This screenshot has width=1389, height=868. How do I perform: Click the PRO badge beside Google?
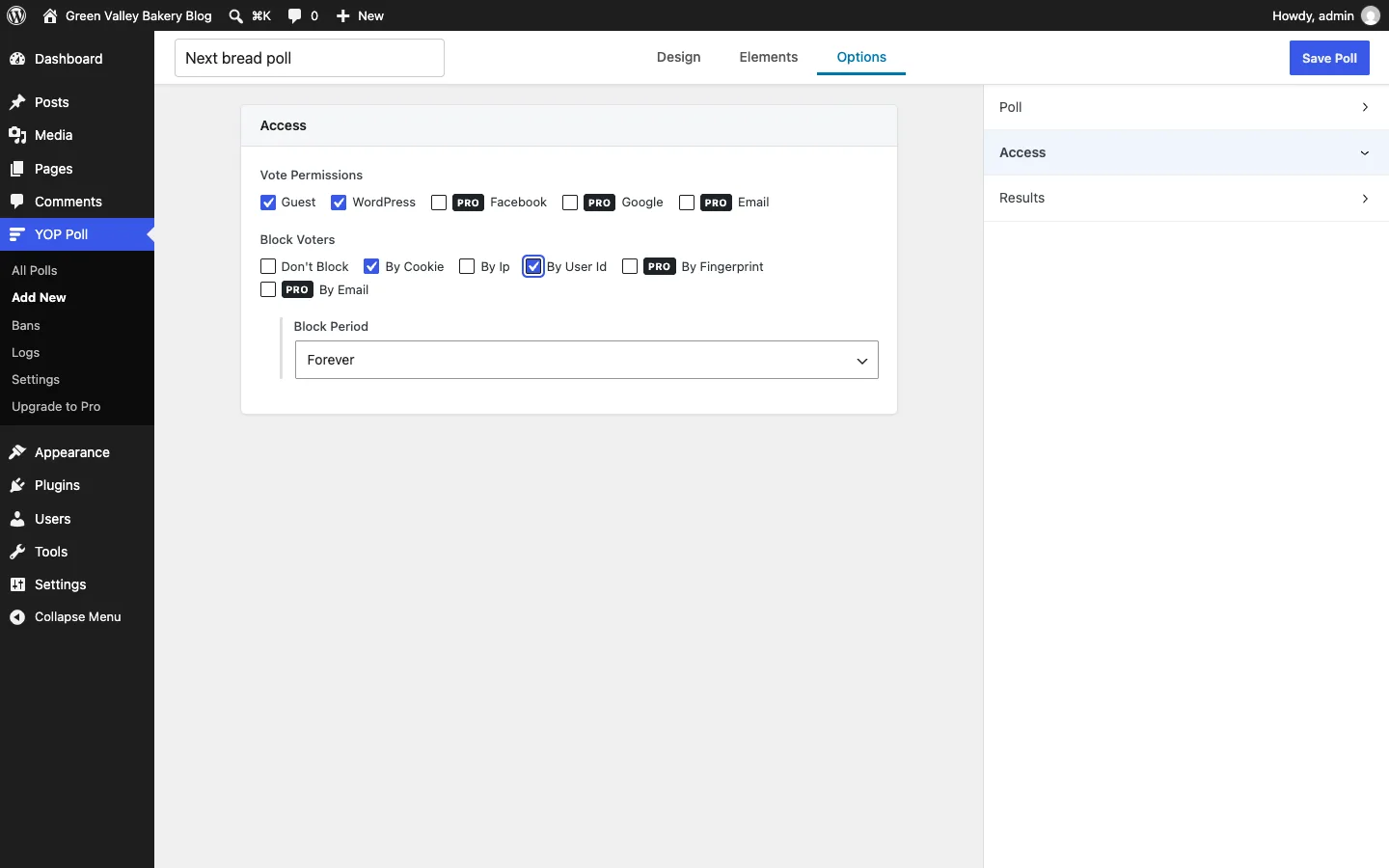click(x=600, y=203)
